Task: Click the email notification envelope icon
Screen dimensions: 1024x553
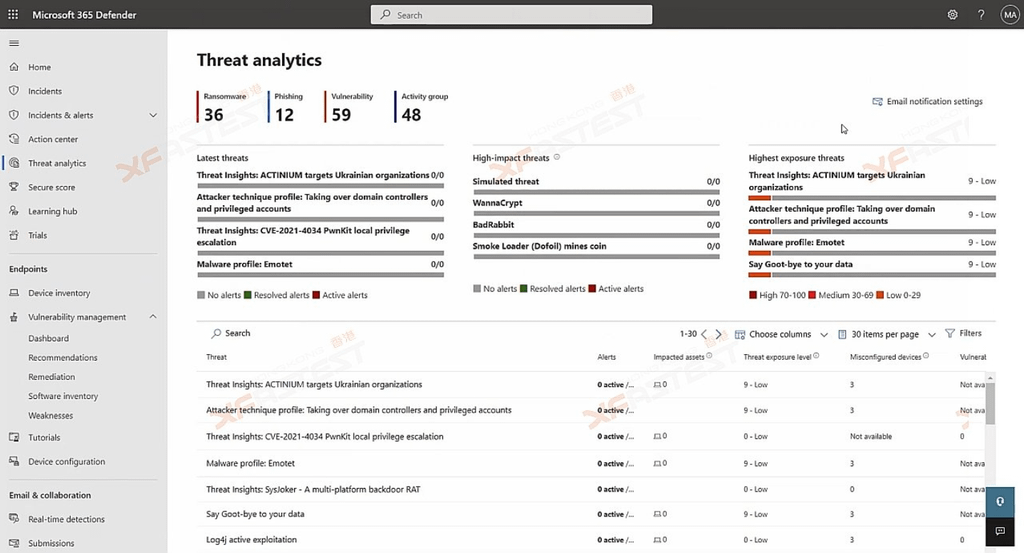Action: [x=877, y=101]
